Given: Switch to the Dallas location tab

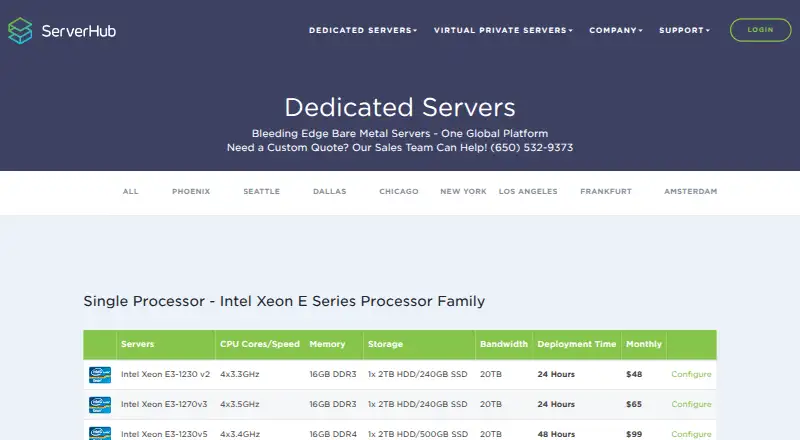Looking at the screenshot, I should coord(330,191).
